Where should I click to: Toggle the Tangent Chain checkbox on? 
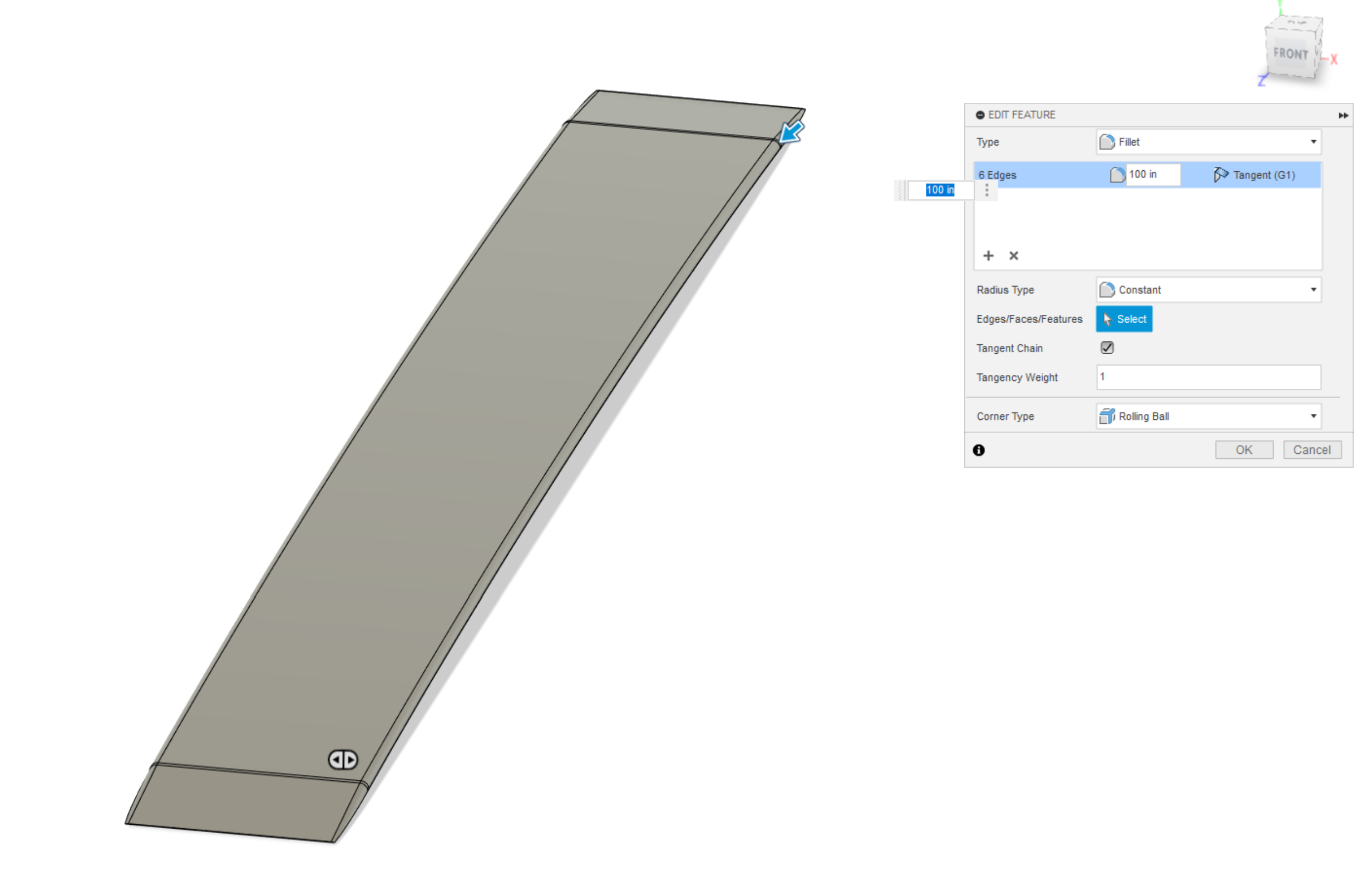tap(1107, 348)
